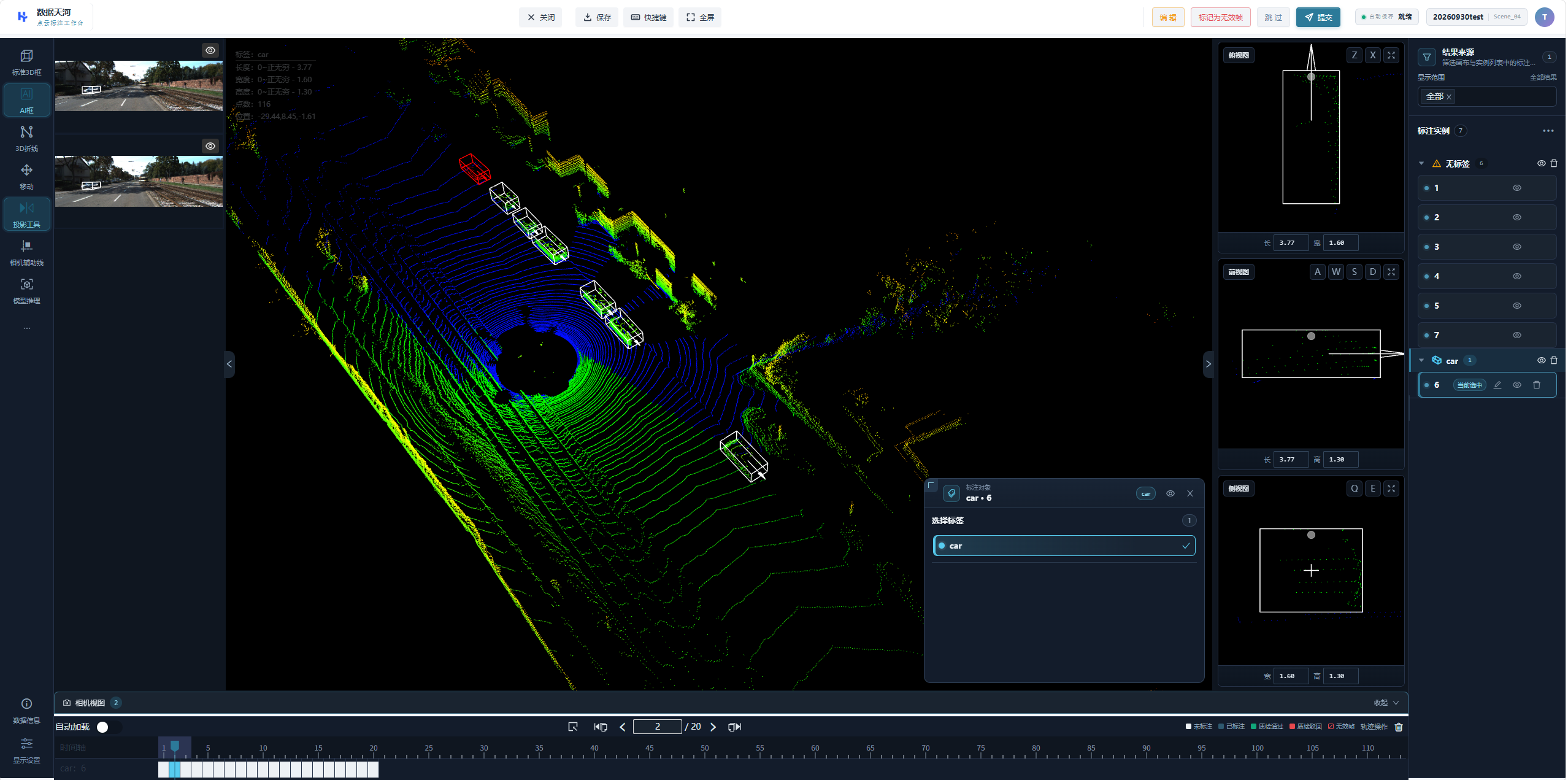Click the frame number input field

[657, 727]
